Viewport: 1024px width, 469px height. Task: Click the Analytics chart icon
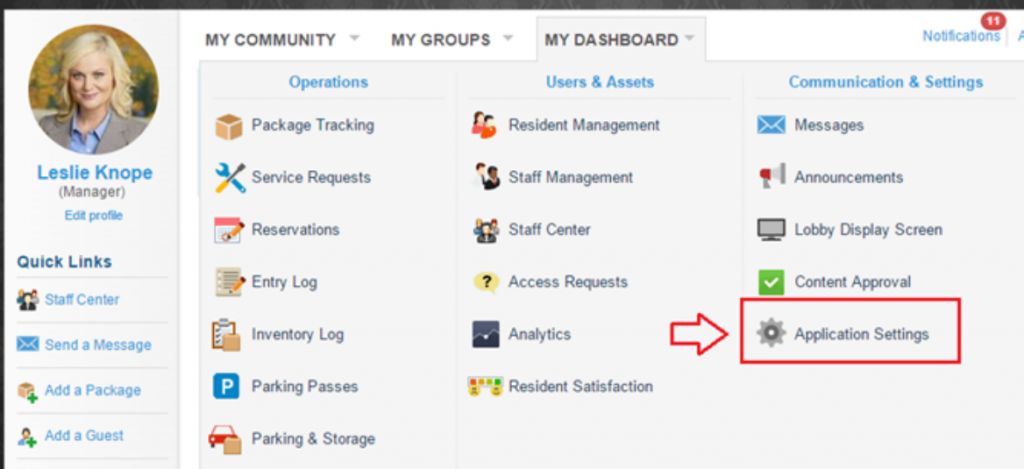485,335
